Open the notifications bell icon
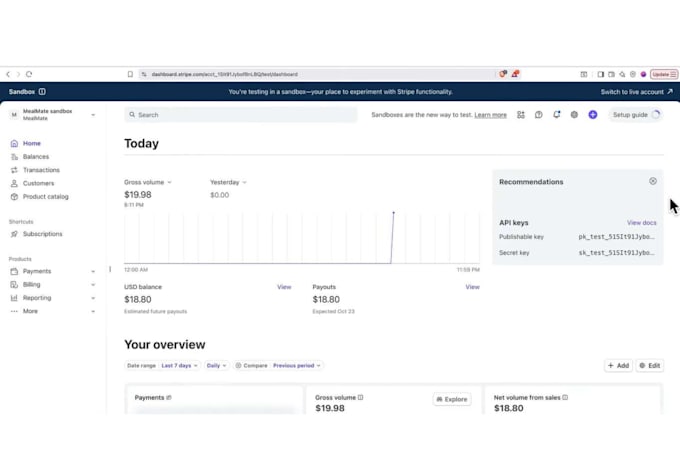Screen dimensions: 680x459 [x=556, y=115]
